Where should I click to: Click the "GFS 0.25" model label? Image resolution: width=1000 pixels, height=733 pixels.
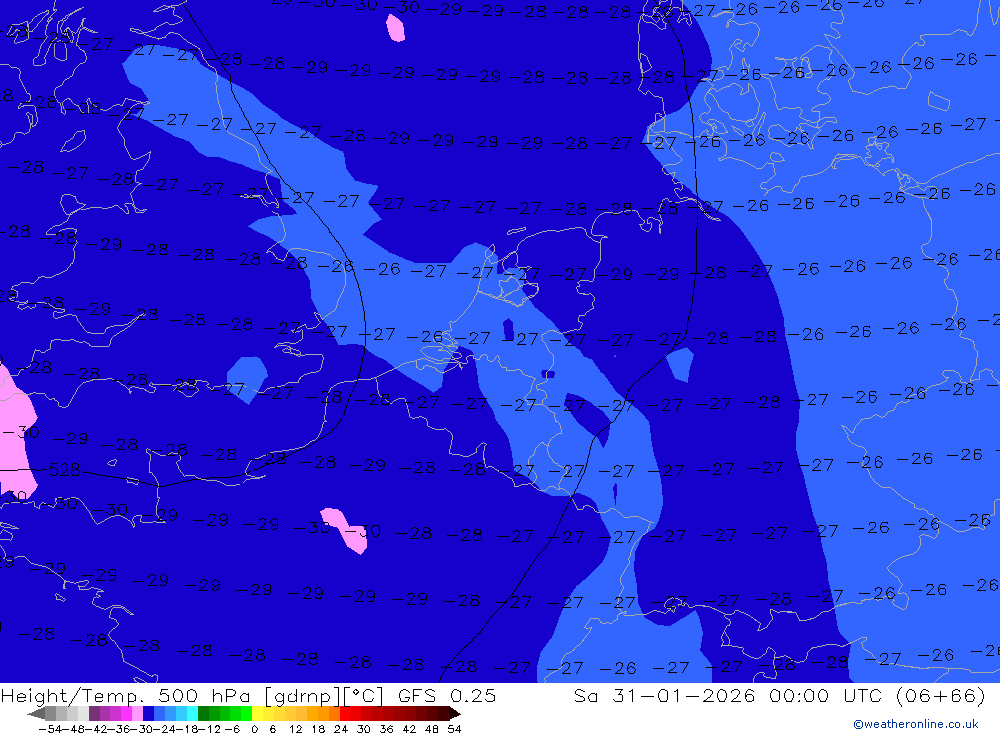point(446,695)
